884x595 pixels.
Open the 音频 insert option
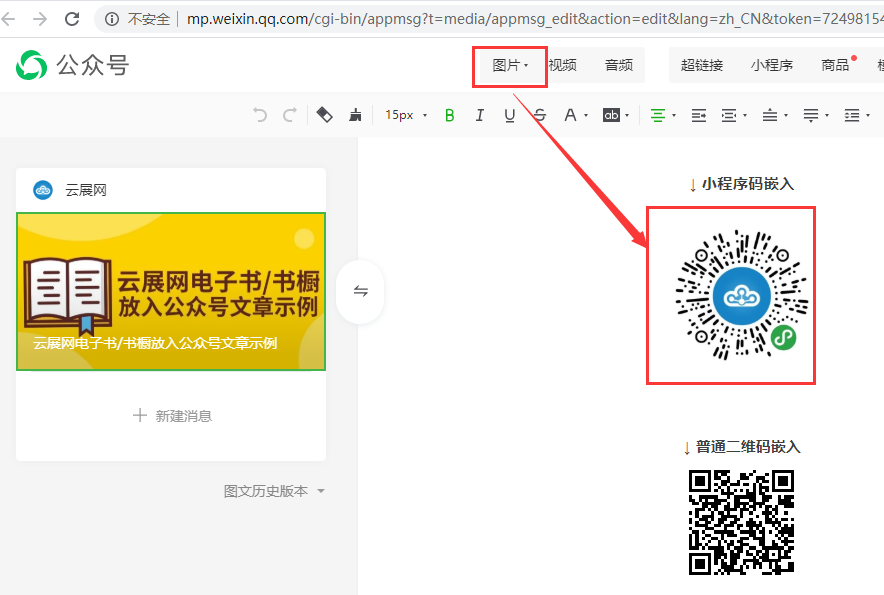[618, 65]
